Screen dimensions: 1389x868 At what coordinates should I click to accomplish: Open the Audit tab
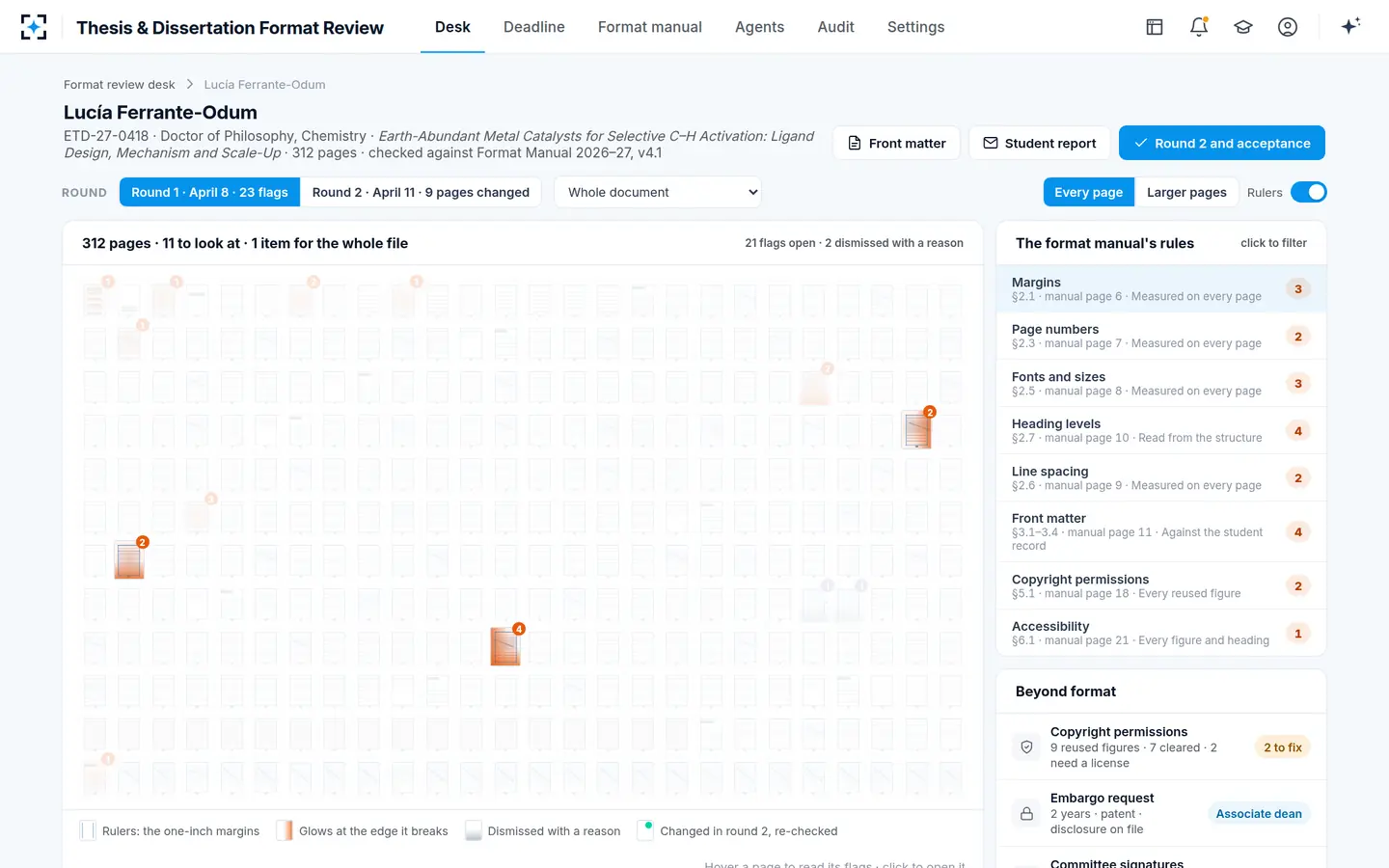click(835, 27)
